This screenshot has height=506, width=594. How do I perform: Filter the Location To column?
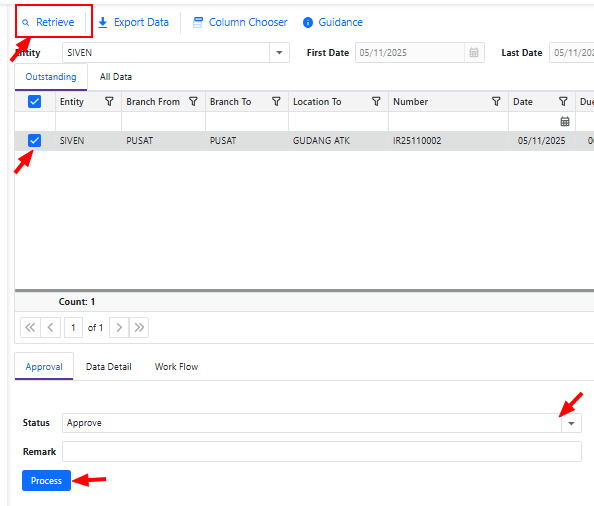[376, 102]
